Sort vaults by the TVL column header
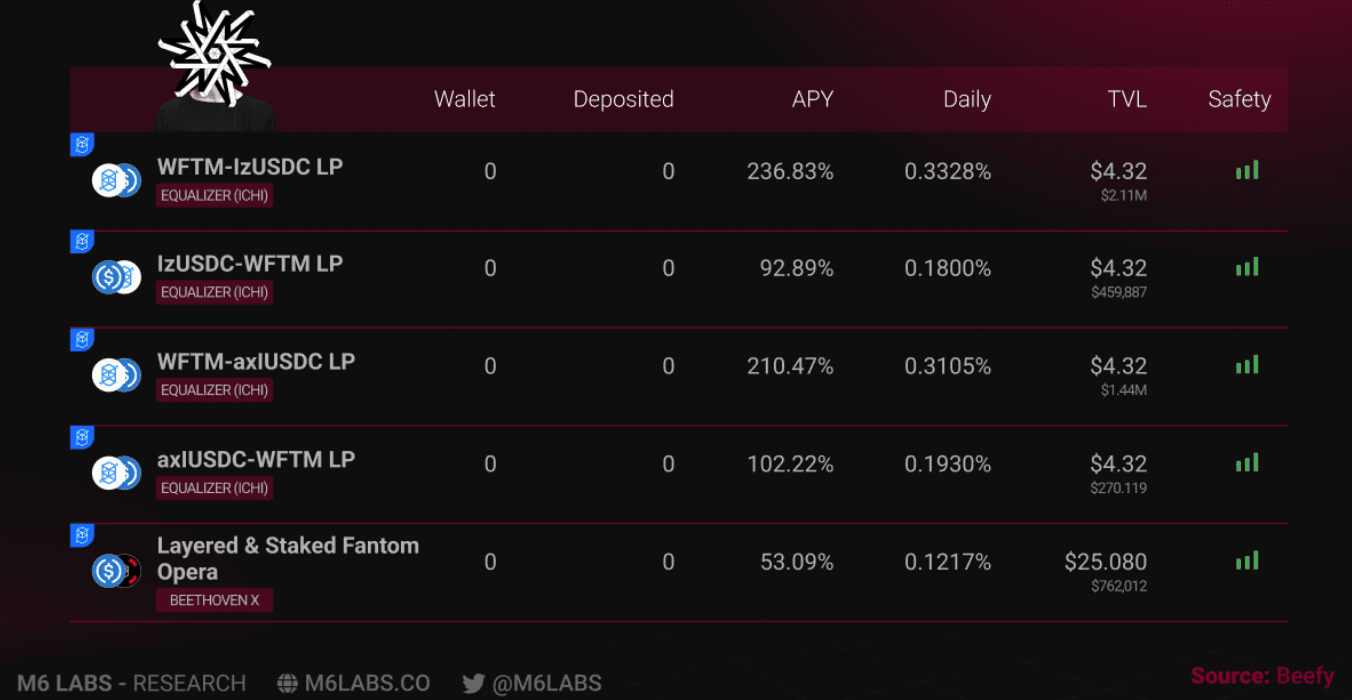The image size is (1352, 700). coord(1127,99)
